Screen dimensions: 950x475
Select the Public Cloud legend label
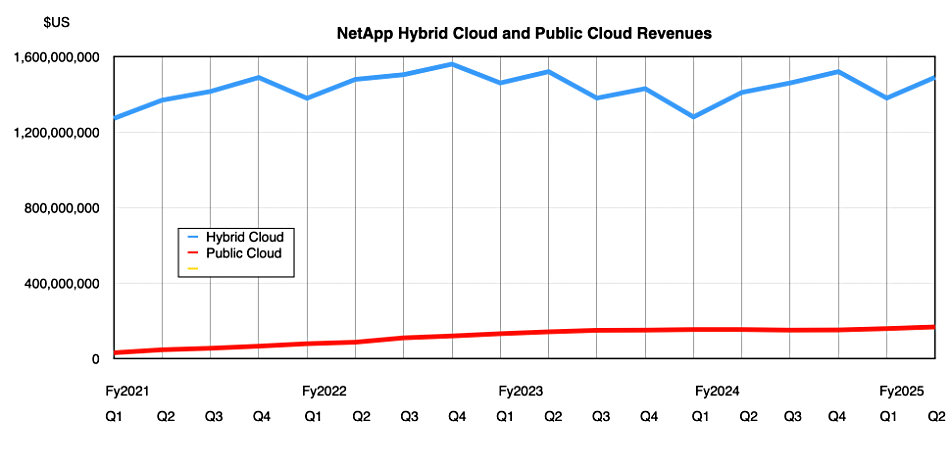tap(244, 253)
